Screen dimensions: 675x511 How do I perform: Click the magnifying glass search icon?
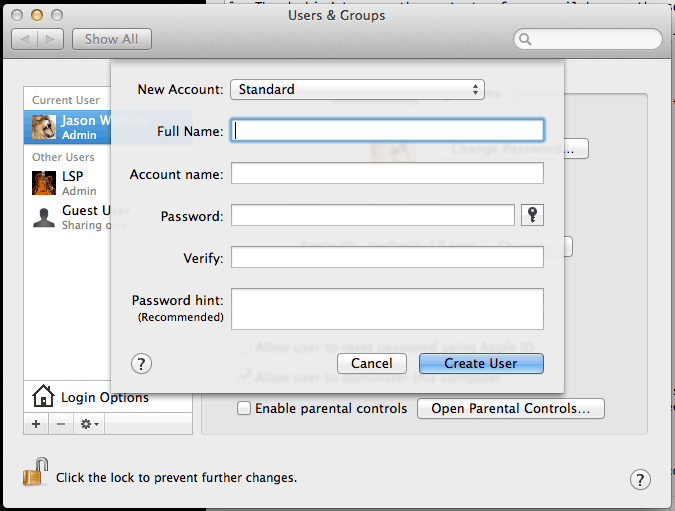[x=525, y=39]
